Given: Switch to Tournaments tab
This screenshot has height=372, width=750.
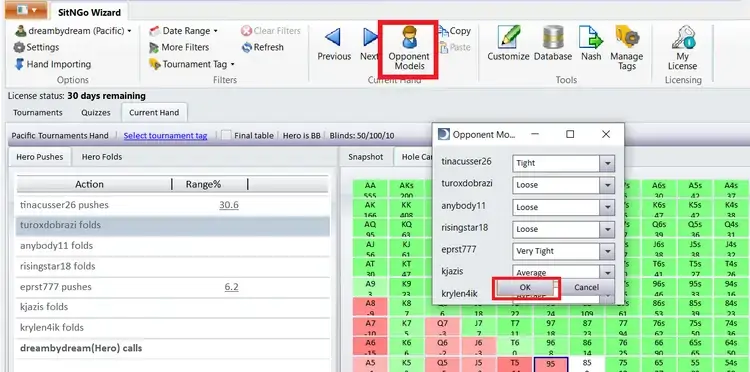Looking at the screenshot, I should tap(38, 113).
